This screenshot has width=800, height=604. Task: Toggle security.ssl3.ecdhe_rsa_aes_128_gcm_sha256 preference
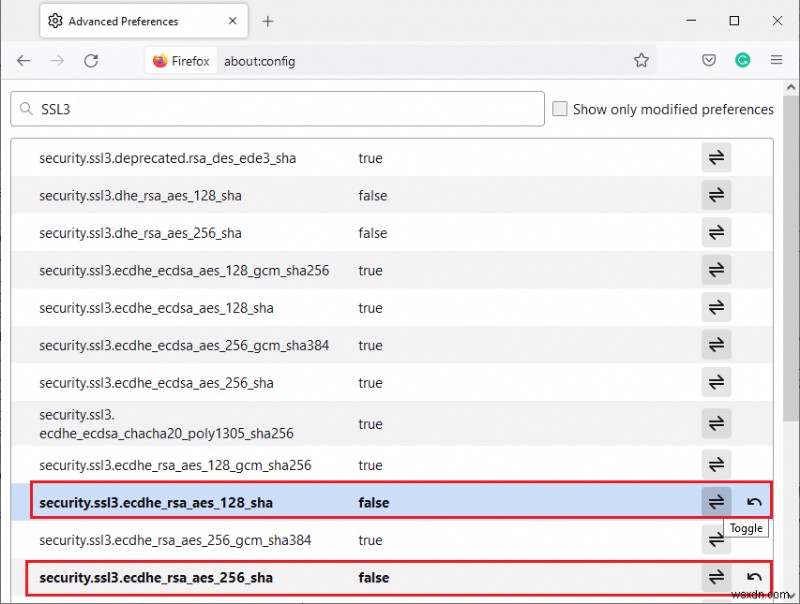pyautogui.click(x=716, y=465)
